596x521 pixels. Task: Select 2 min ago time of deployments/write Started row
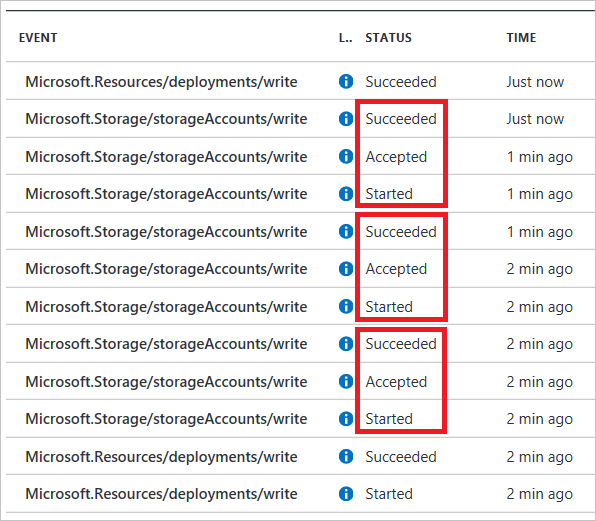539,494
